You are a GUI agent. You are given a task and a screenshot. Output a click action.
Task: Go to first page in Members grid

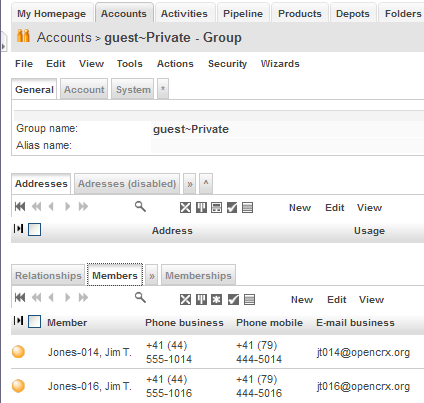pyautogui.click(x=20, y=297)
